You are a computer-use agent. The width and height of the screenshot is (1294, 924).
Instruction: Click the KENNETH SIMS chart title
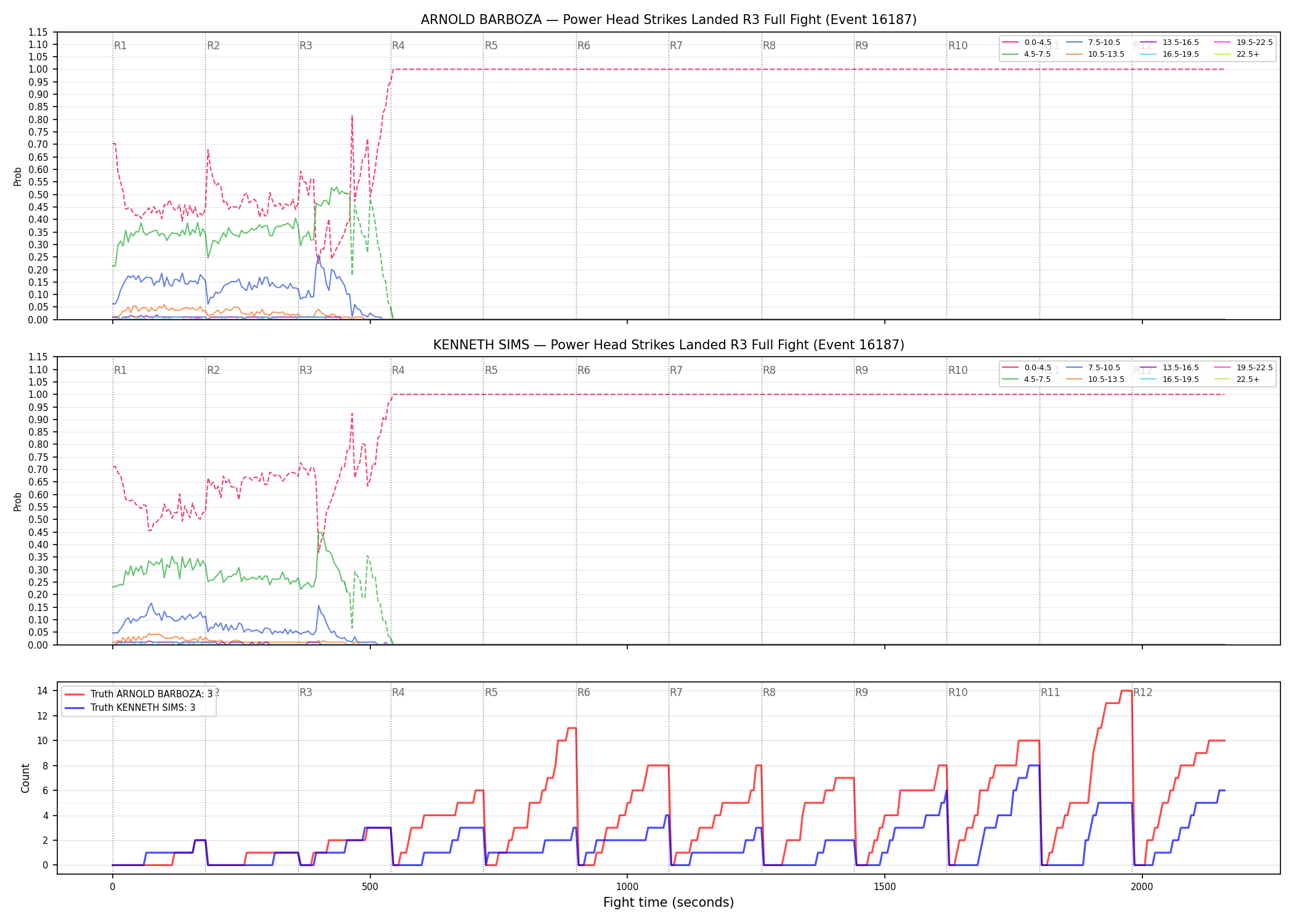pos(669,345)
